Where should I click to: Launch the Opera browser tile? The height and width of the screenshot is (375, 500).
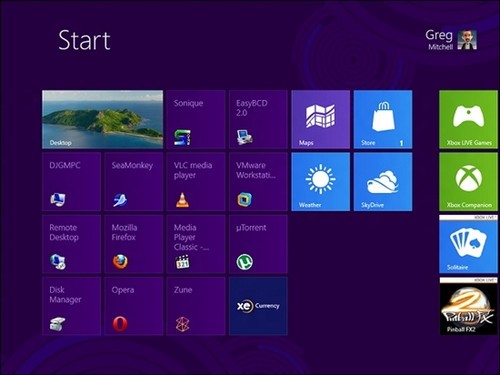tap(134, 306)
